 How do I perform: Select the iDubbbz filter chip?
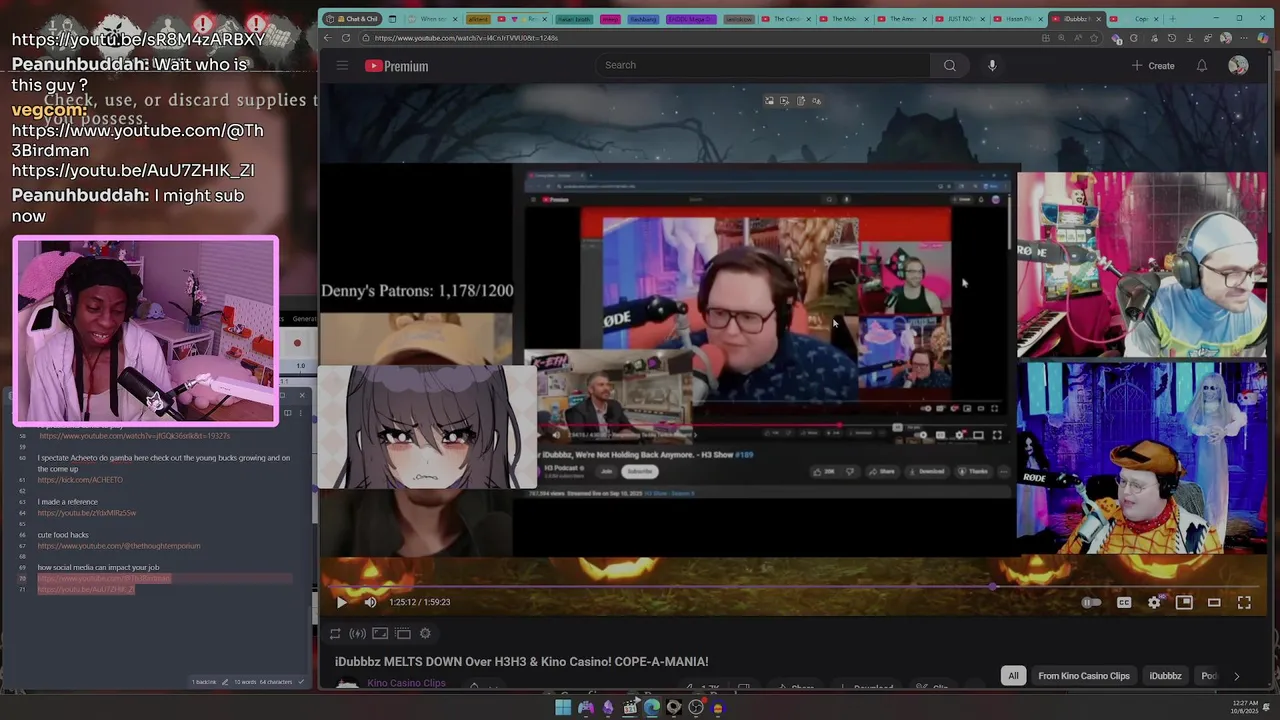click(1165, 676)
